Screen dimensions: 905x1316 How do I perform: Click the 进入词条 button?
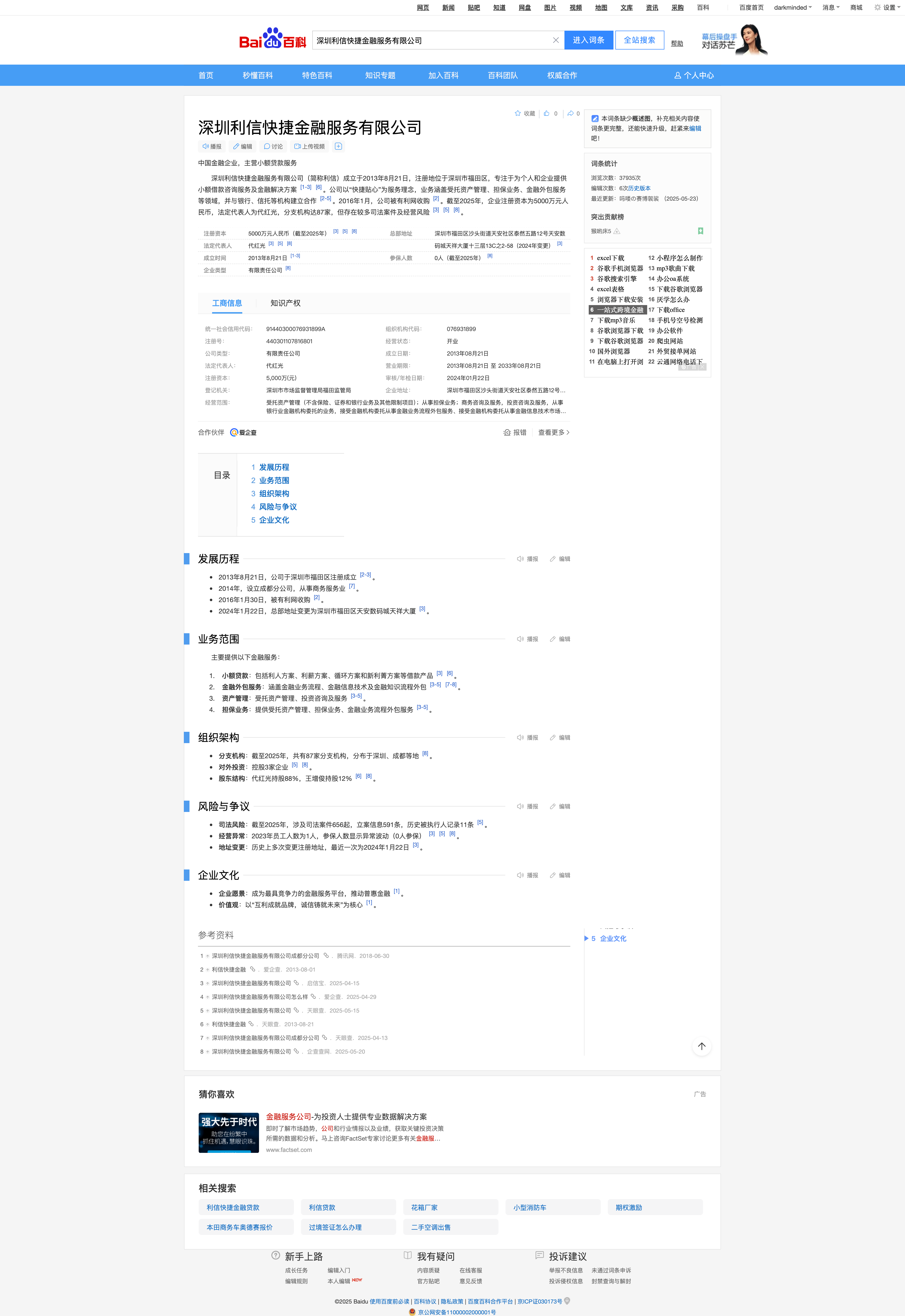(588, 40)
